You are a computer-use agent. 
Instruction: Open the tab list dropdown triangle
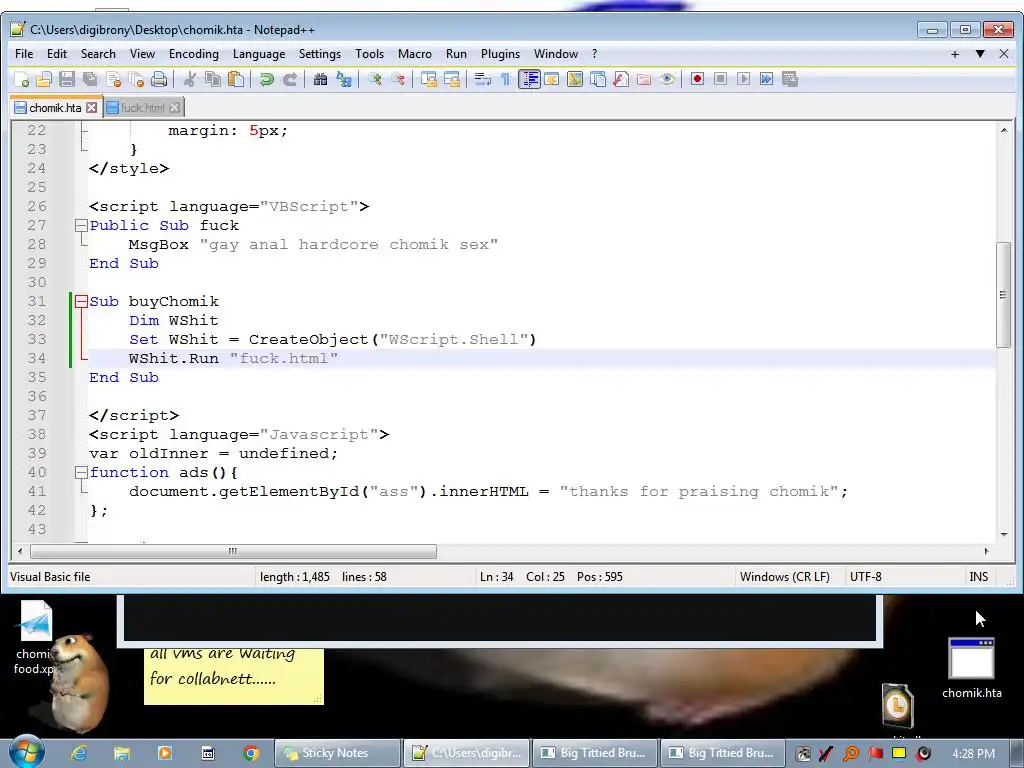[x=980, y=54]
